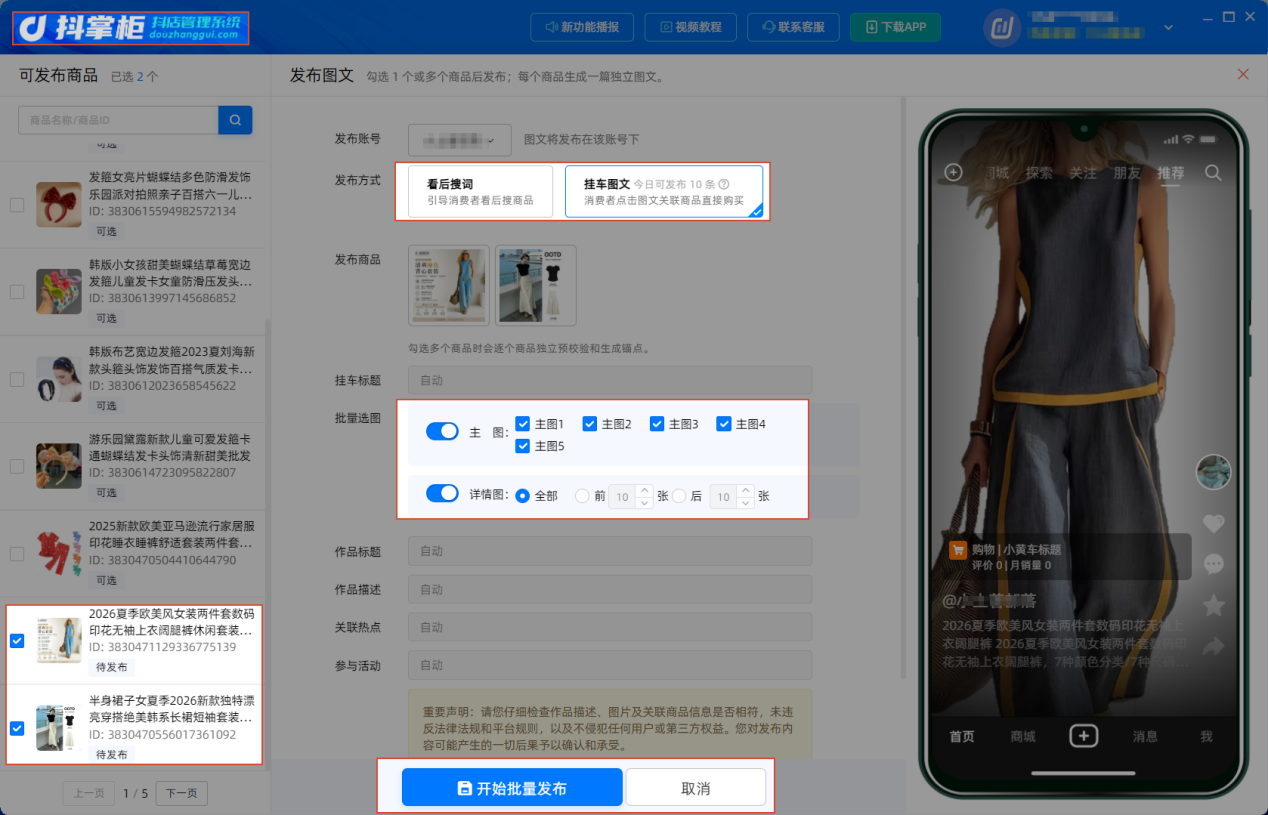Check the 韩版小女孩甜美蝴蝶结 product checkbox
The width and height of the screenshot is (1268, 815).
click(x=17, y=292)
